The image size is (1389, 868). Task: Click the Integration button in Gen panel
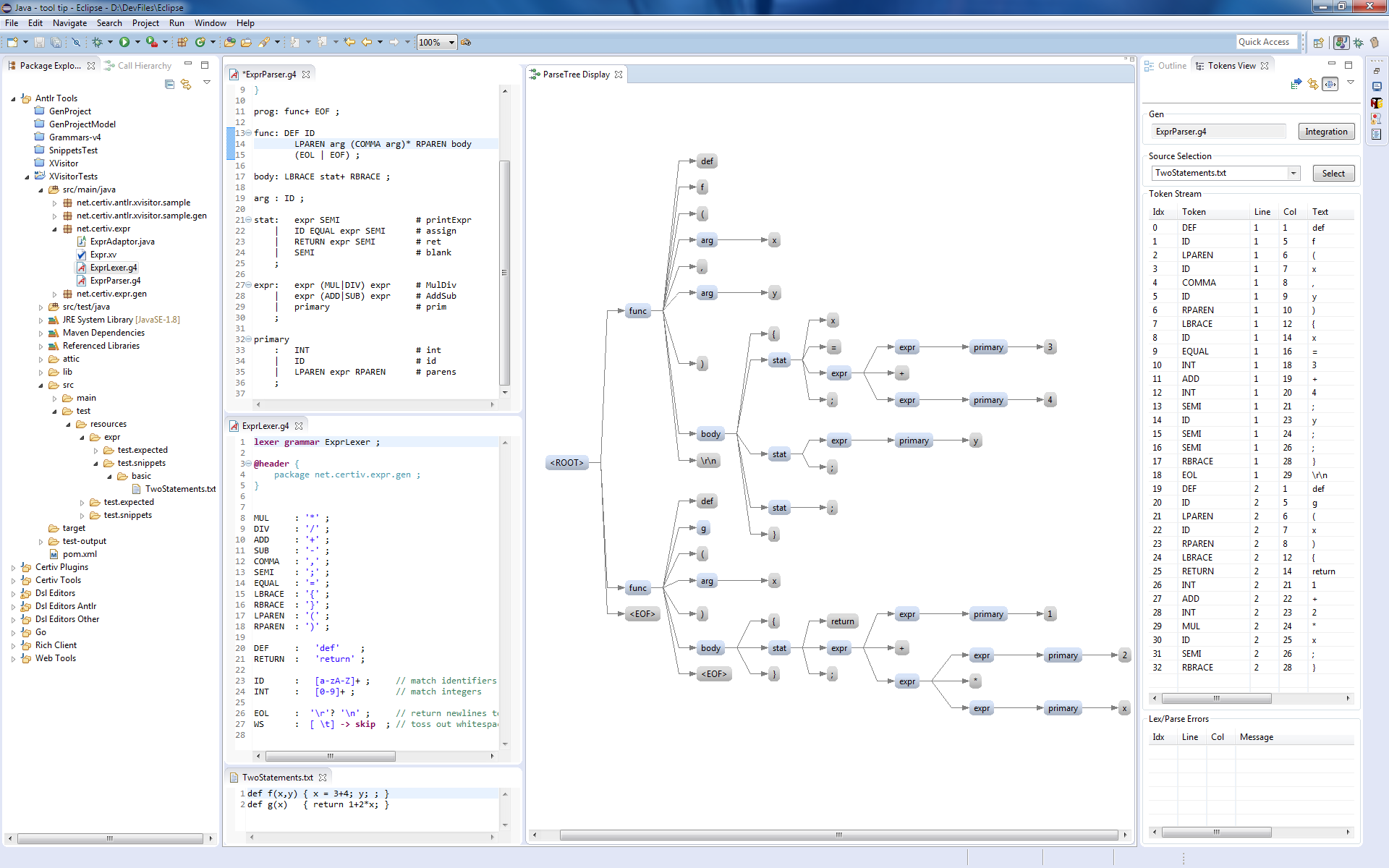tap(1327, 131)
